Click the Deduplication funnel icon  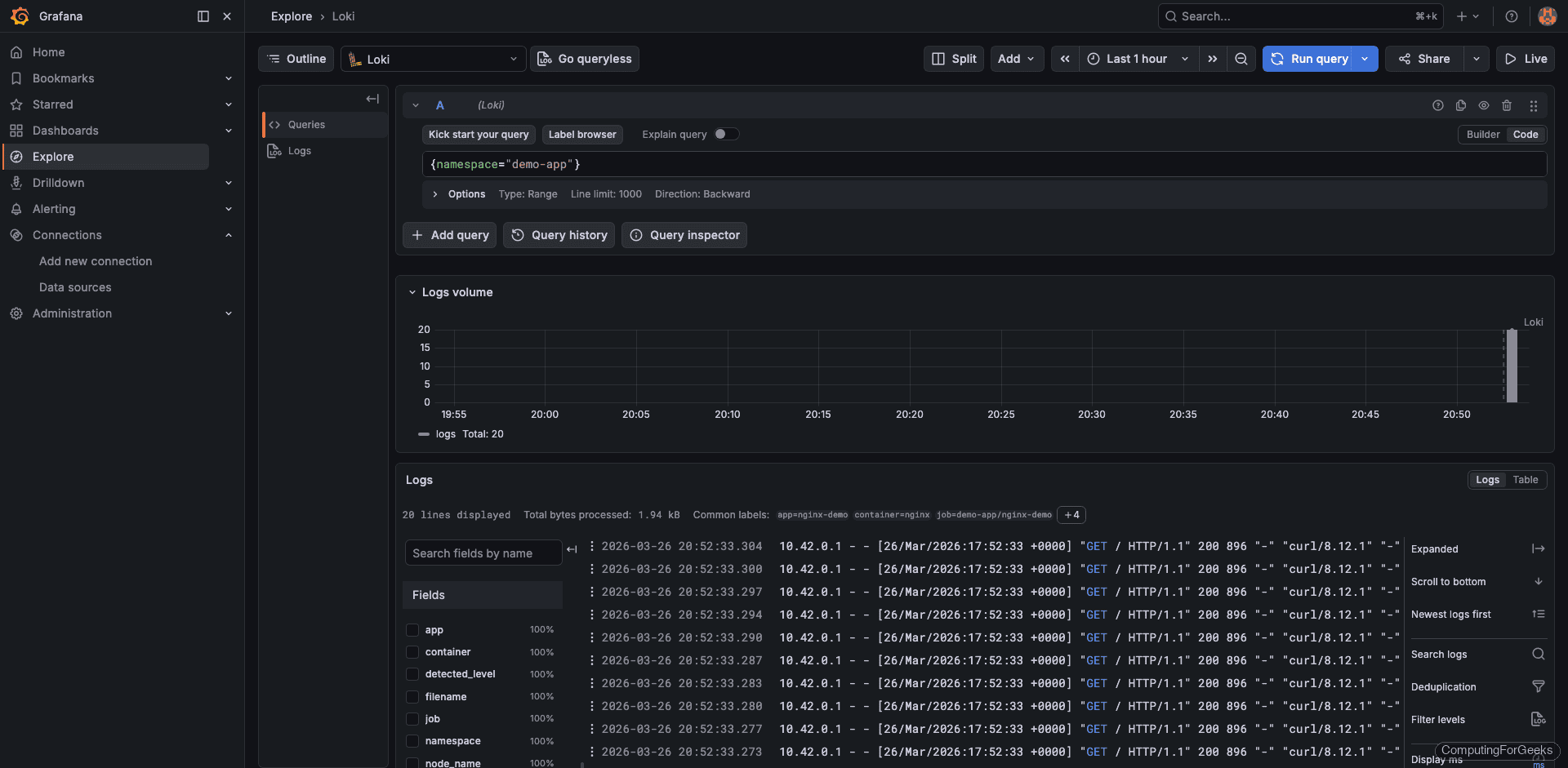(x=1539, y=686)
